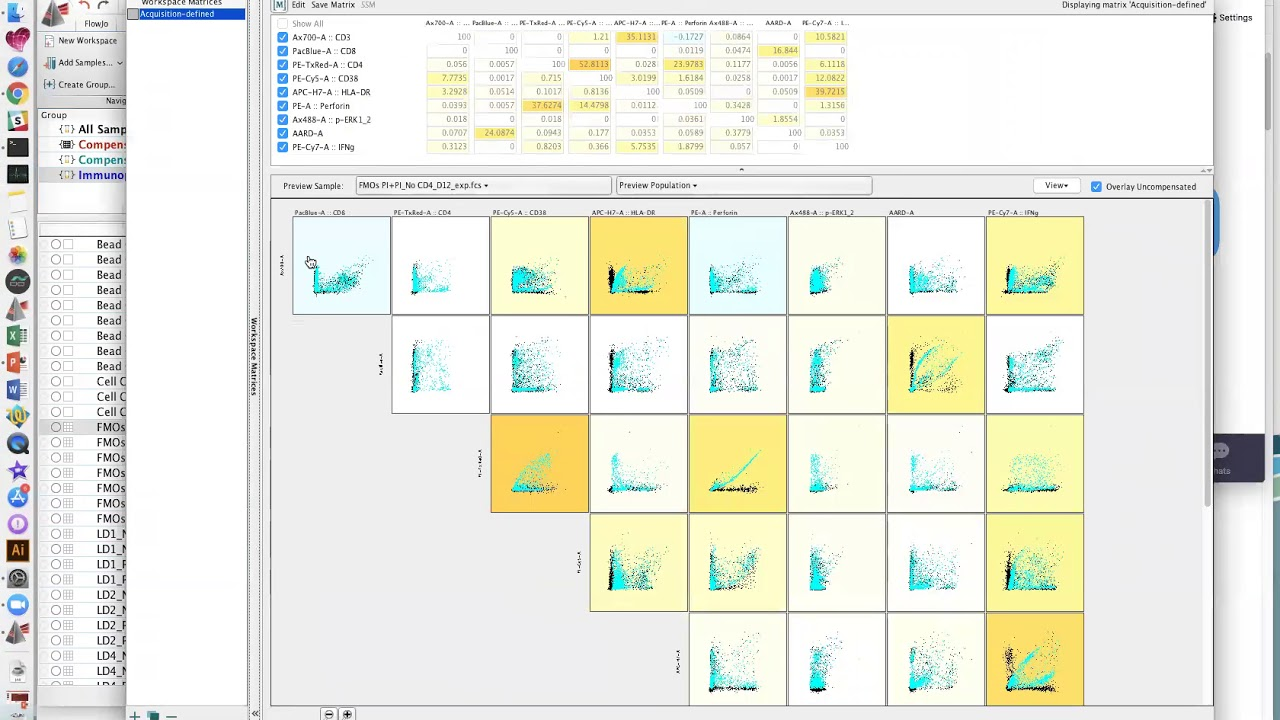The width and height of the screenshot is (1280, 720).
Task: Open the Preview Population dropdown
Action: point(743,185)
